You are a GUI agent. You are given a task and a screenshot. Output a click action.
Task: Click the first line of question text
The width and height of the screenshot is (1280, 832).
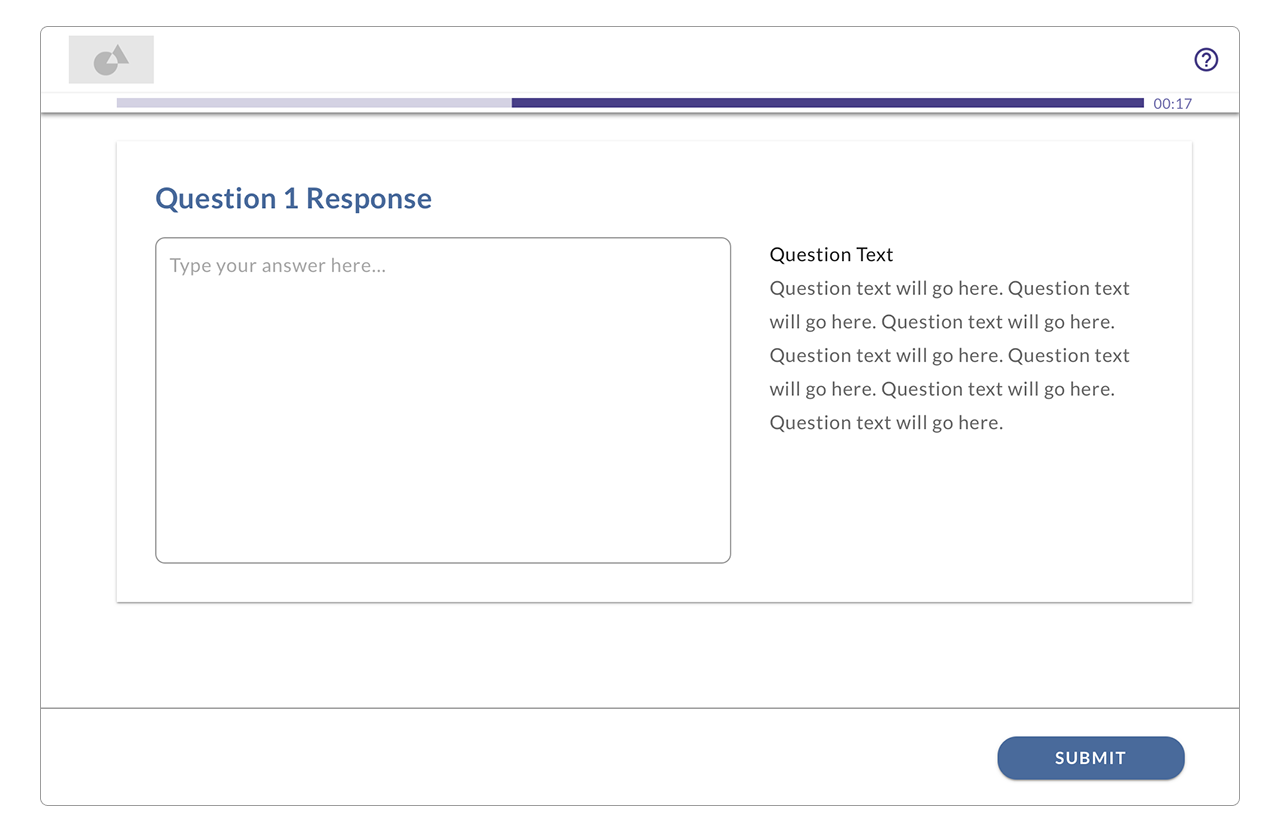pos(949,289)
